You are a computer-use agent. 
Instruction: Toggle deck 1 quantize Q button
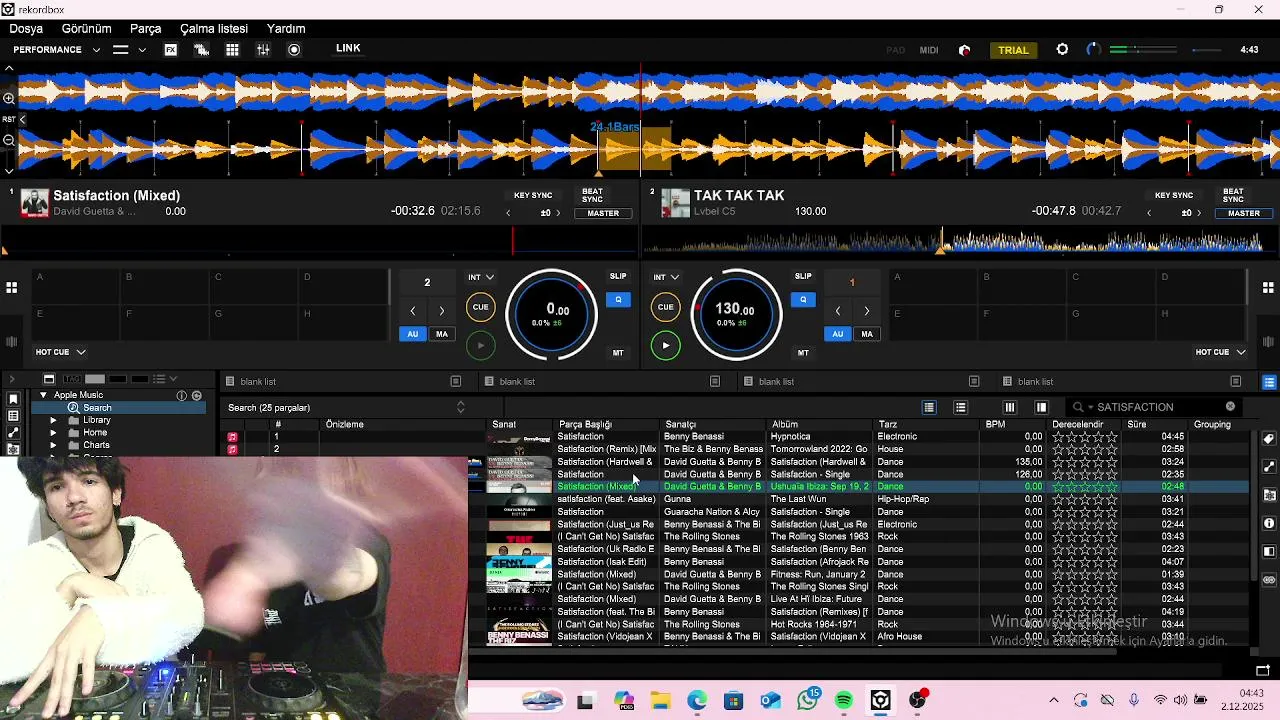tap(618, 300)
